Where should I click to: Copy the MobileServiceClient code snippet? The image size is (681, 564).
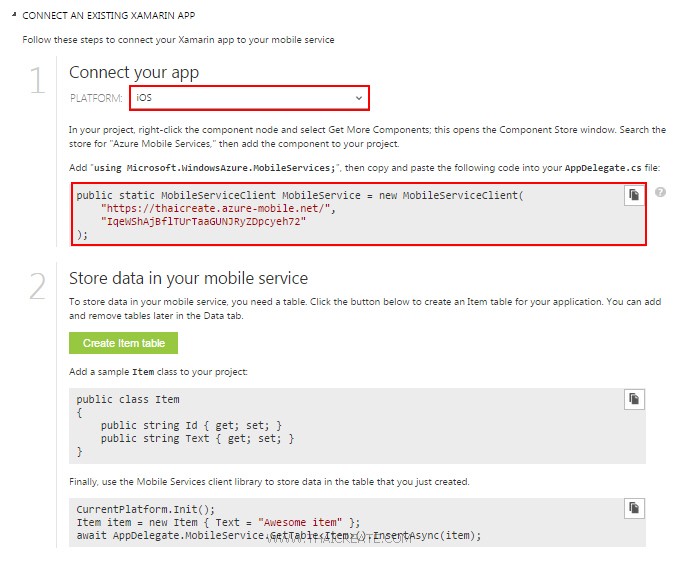[634, 195]
